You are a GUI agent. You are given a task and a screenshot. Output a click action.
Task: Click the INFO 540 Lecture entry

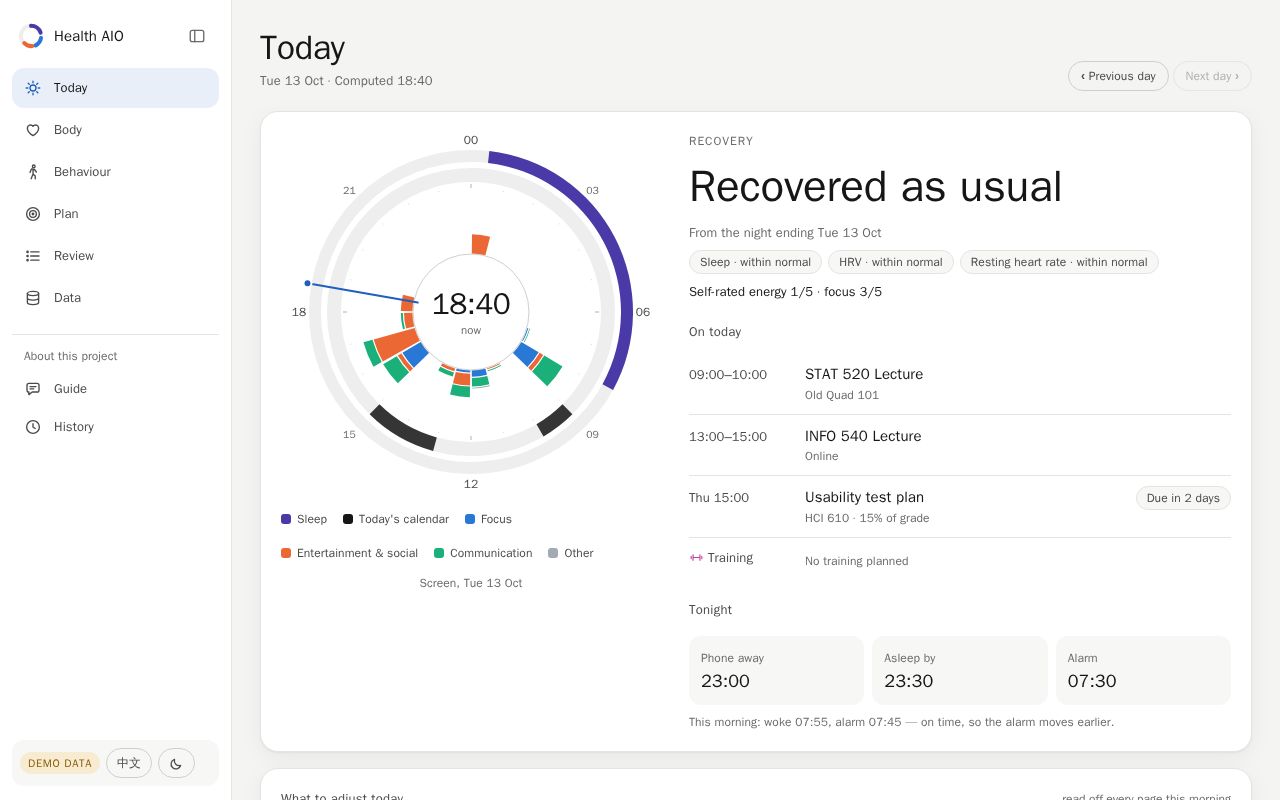pos(960,445)
